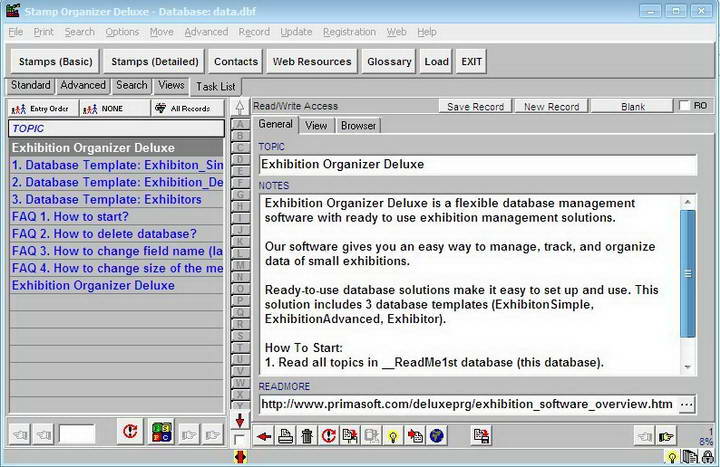Open the Update menu
Viewport: 720px width, 467px height.
tap(296, 32)
